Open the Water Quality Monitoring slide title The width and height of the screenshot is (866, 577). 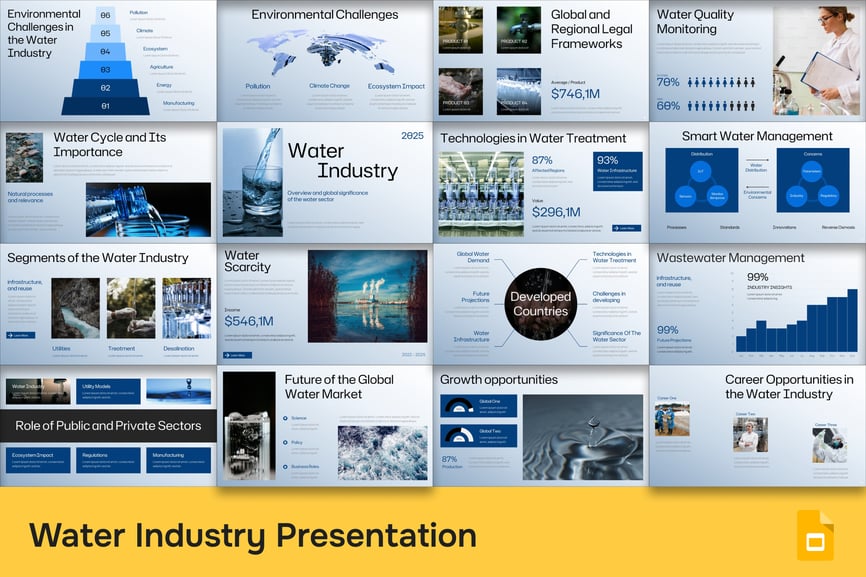pyautogui.click(x=694, y=22)
